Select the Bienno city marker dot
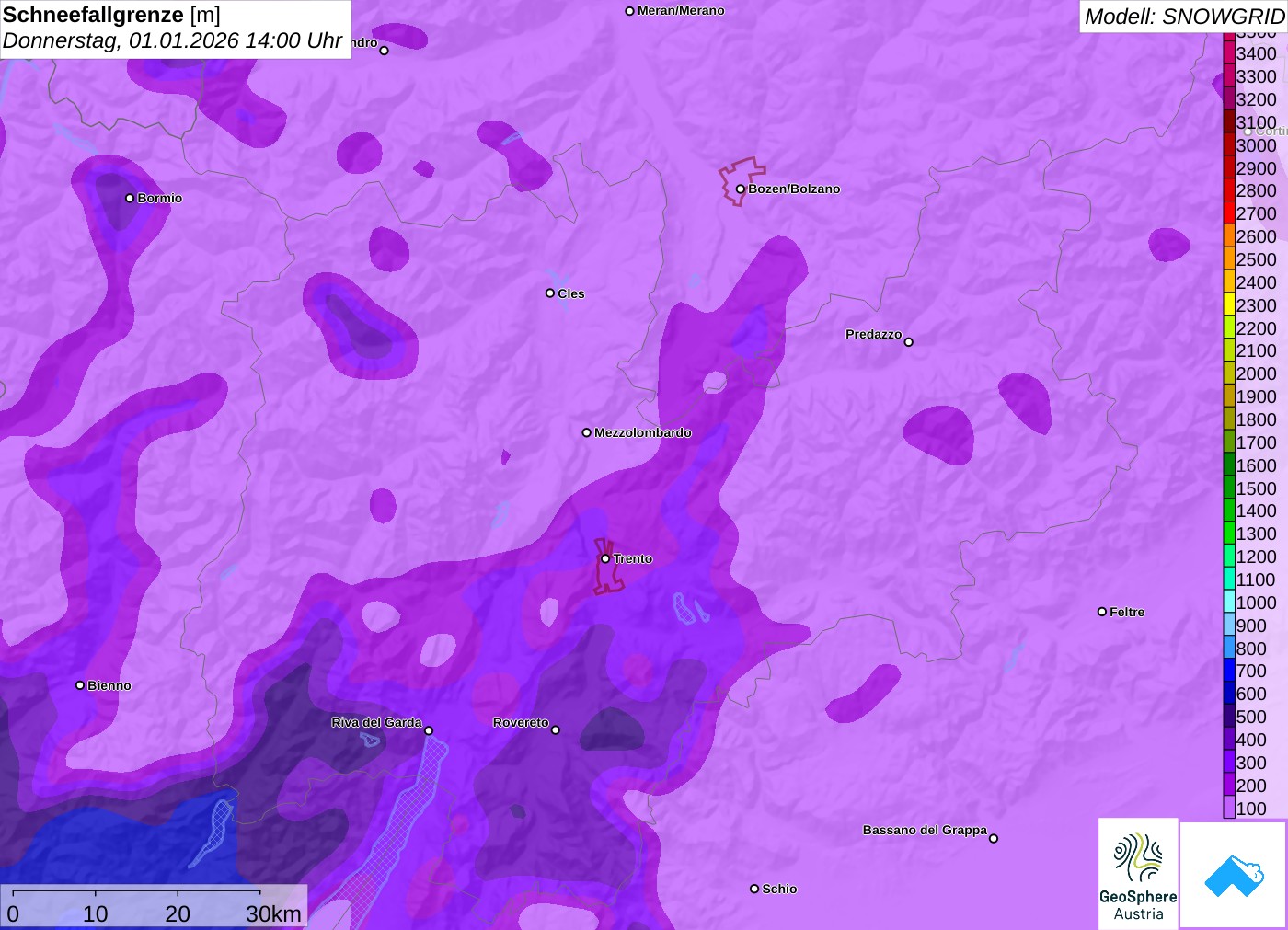This screenshot has width=1288, height=930. tap(80, 685)
